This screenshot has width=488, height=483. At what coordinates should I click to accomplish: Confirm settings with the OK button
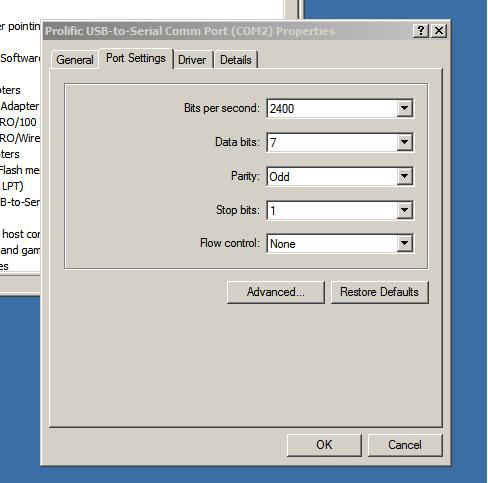coord(324,445)
